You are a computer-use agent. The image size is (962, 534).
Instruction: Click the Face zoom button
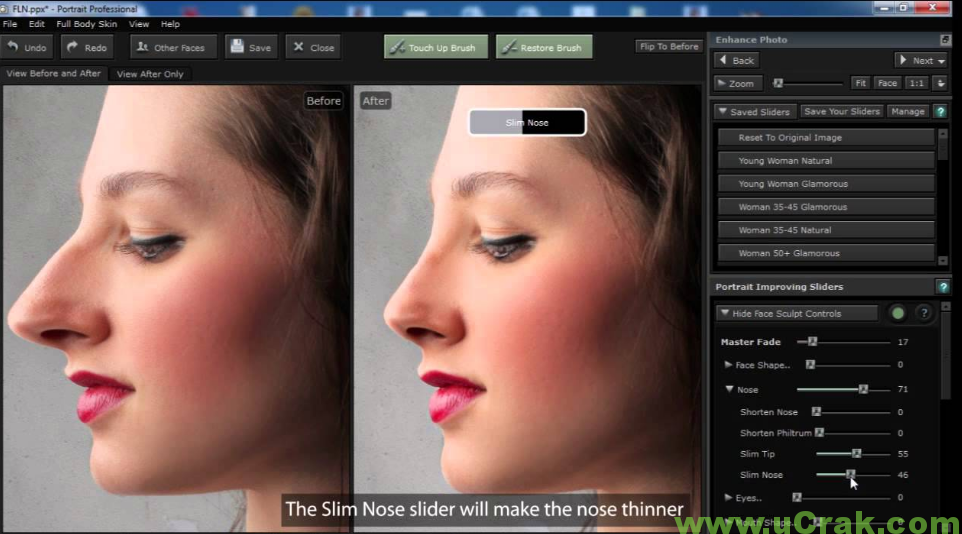887,83
